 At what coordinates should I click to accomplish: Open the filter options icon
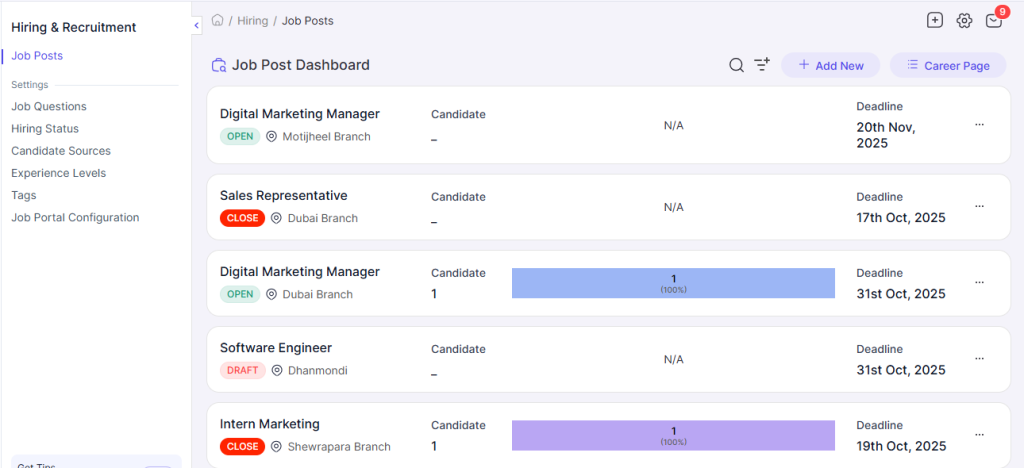[x=762, y=65]
